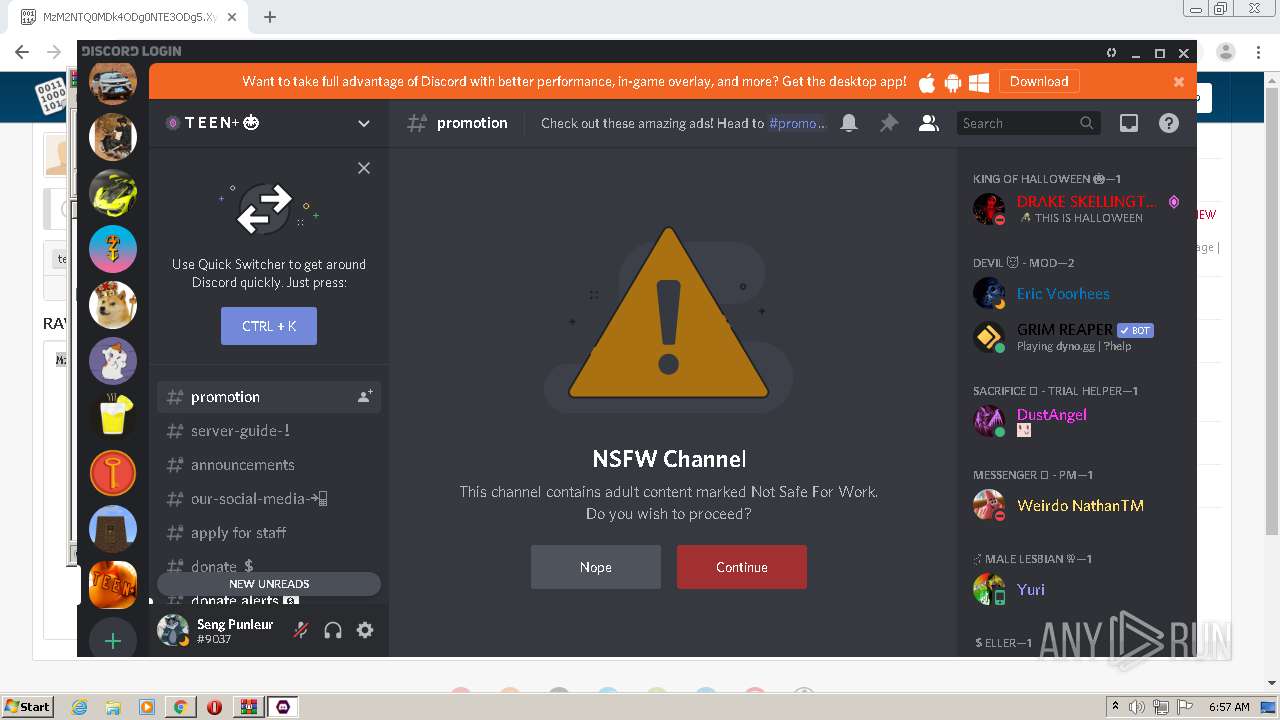Open the server-guide-! channel
1280x720 pixels.
click(x=269, y=431)
